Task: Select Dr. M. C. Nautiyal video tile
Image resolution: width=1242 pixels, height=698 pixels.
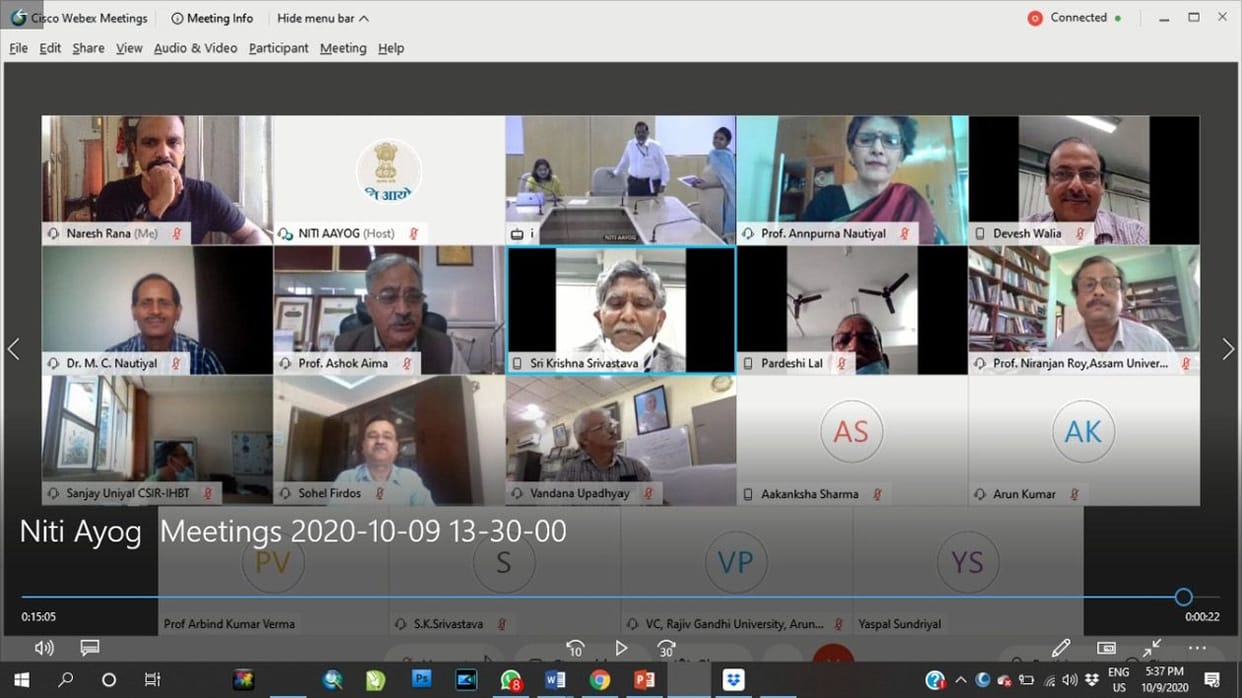Action: tap(157, 310)
